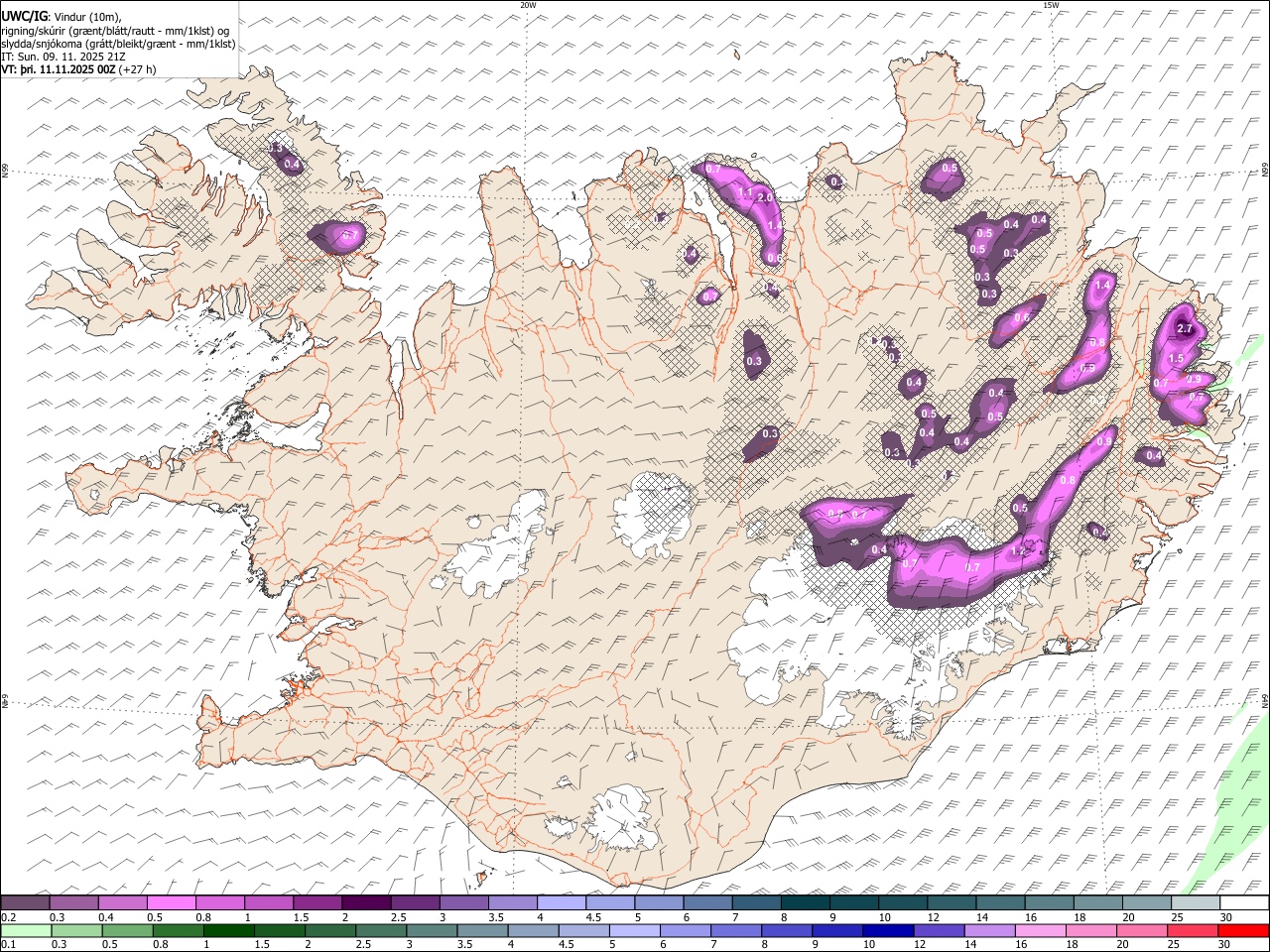Click the '(+27 h)' forecast offset text

click(x=137, y=69)
